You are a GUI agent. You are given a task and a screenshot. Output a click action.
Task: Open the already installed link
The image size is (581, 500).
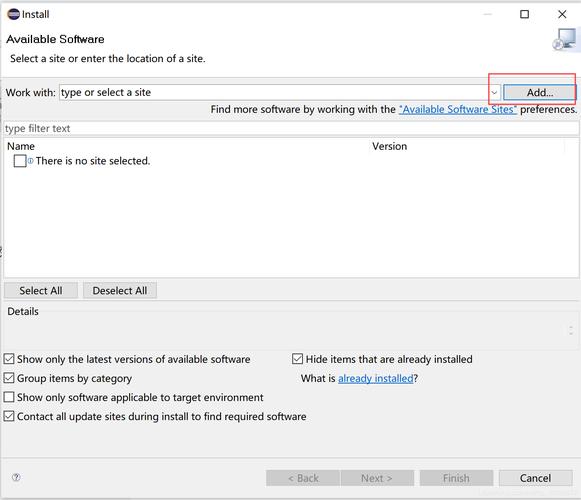[x=375, y=378]
